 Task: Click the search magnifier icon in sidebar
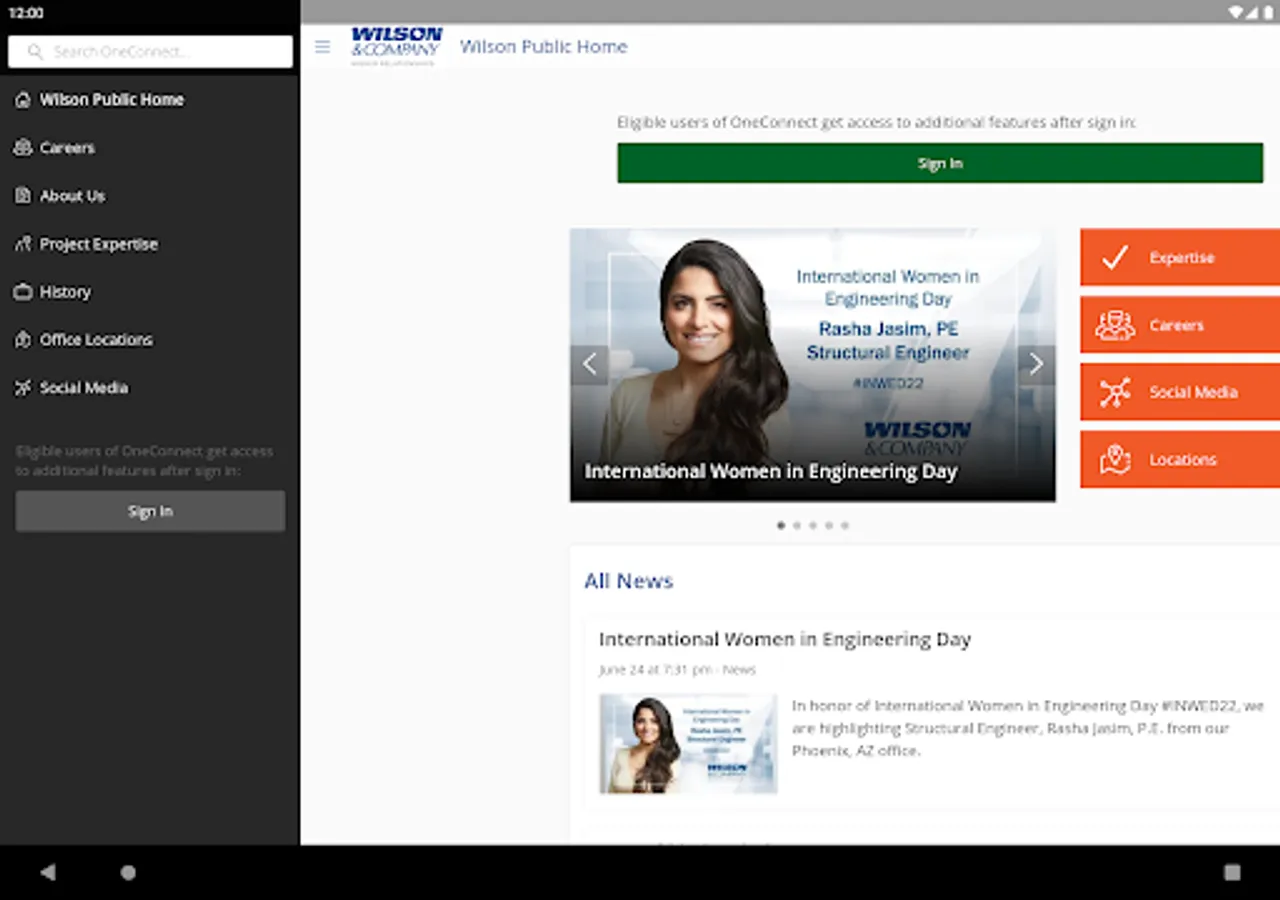(35, 52)
